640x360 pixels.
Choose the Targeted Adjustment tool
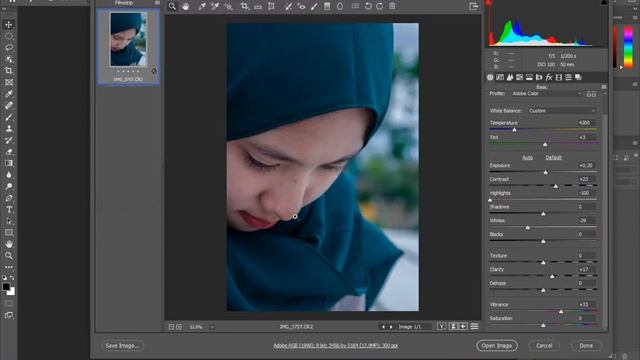(x=229, y=6)
